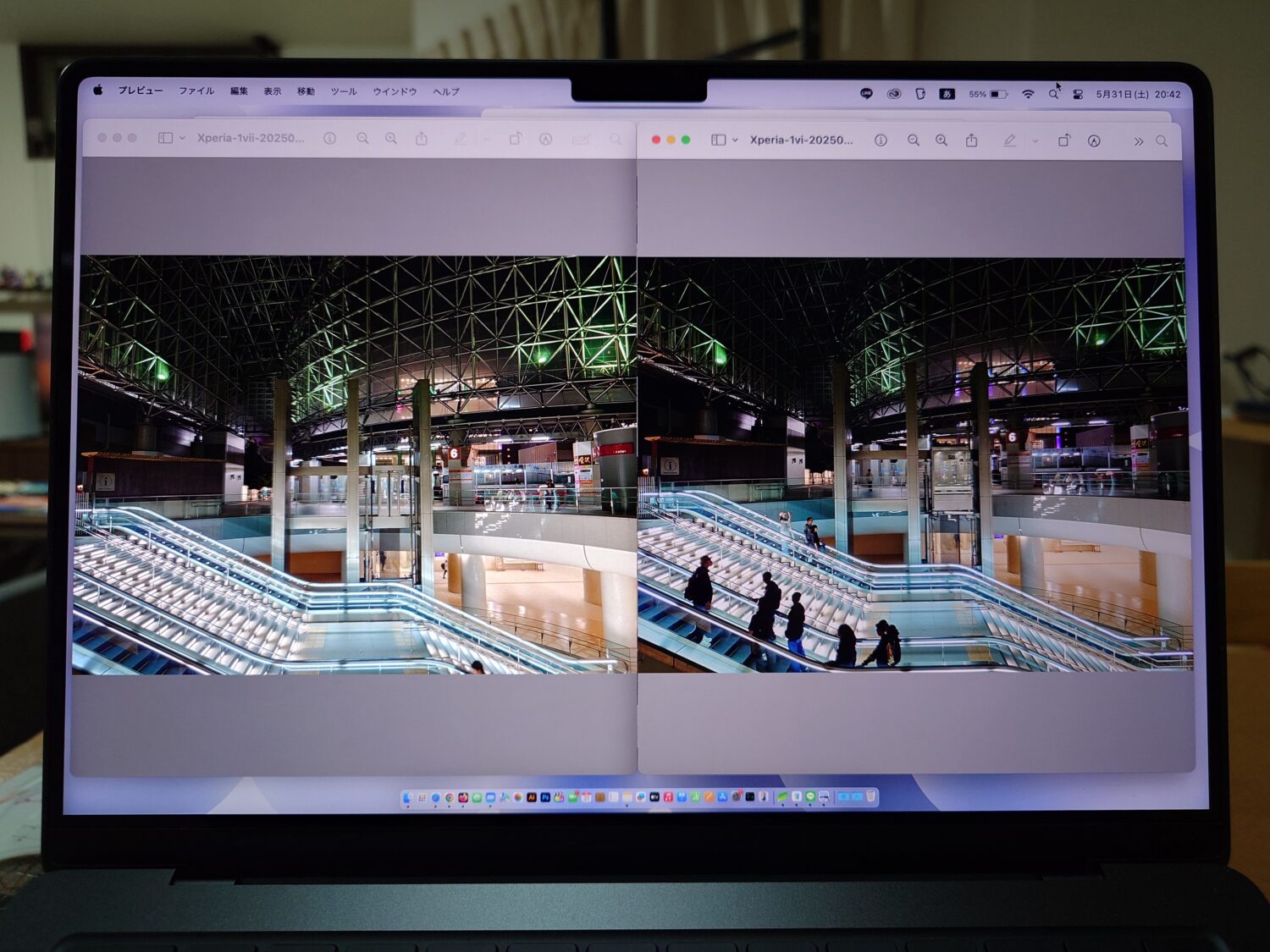Toggle sidebar in the Xperia-1vi window

coord(718,140)
